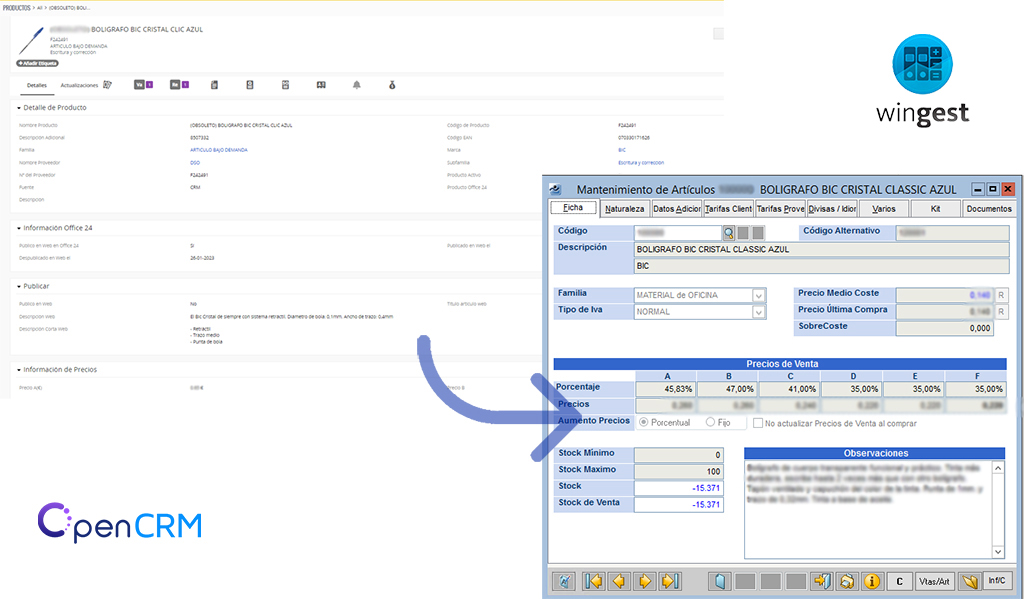
Task: Check No actualizar Precios de Venta al comprar
Action: point(758,423)
